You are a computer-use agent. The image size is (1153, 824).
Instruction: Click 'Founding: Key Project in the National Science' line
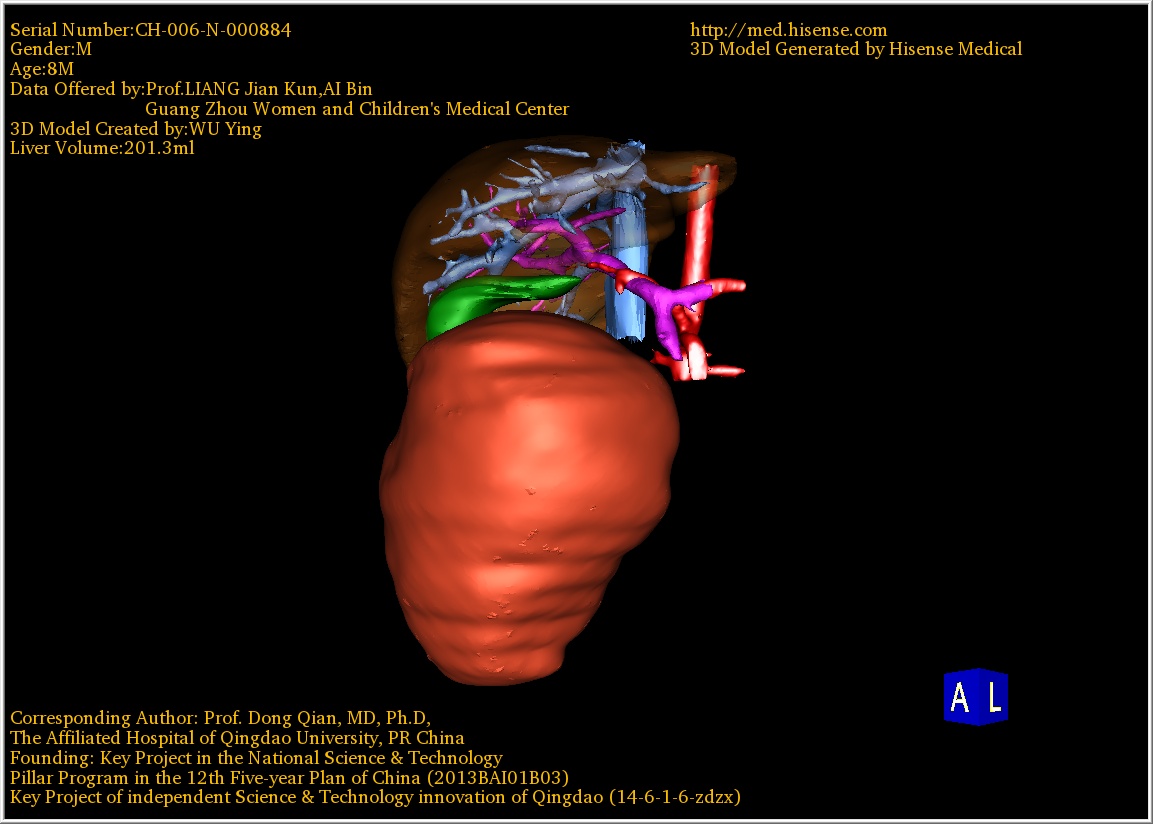[x=256, y=758]
